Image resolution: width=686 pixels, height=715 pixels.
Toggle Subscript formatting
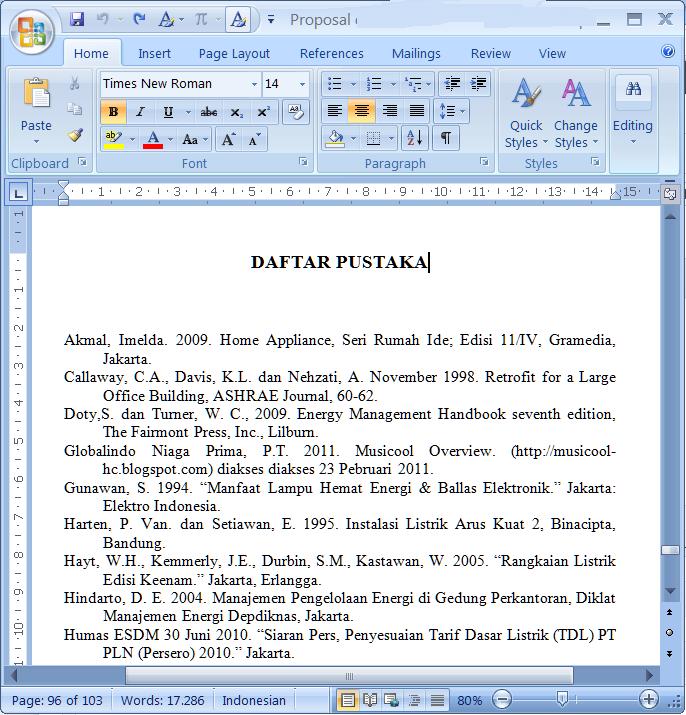pyautogui.click(x=236, y=112)
